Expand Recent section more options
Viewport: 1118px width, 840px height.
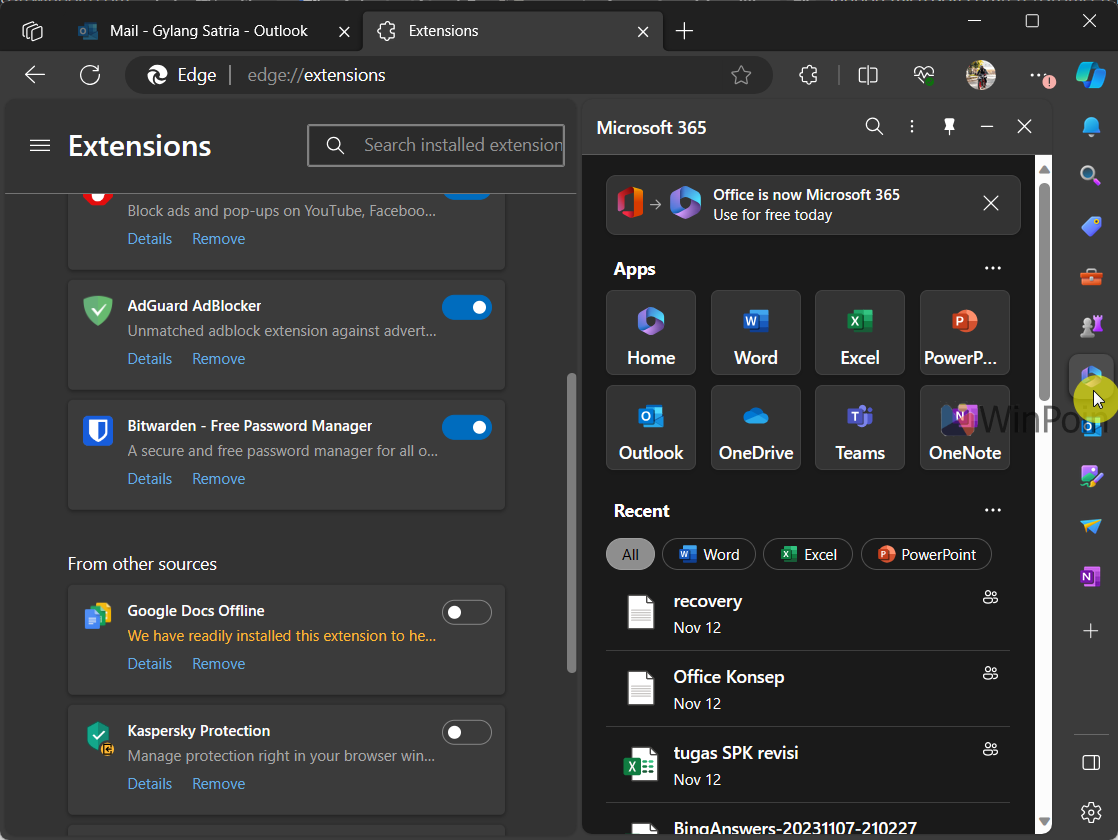click(993, 510)
